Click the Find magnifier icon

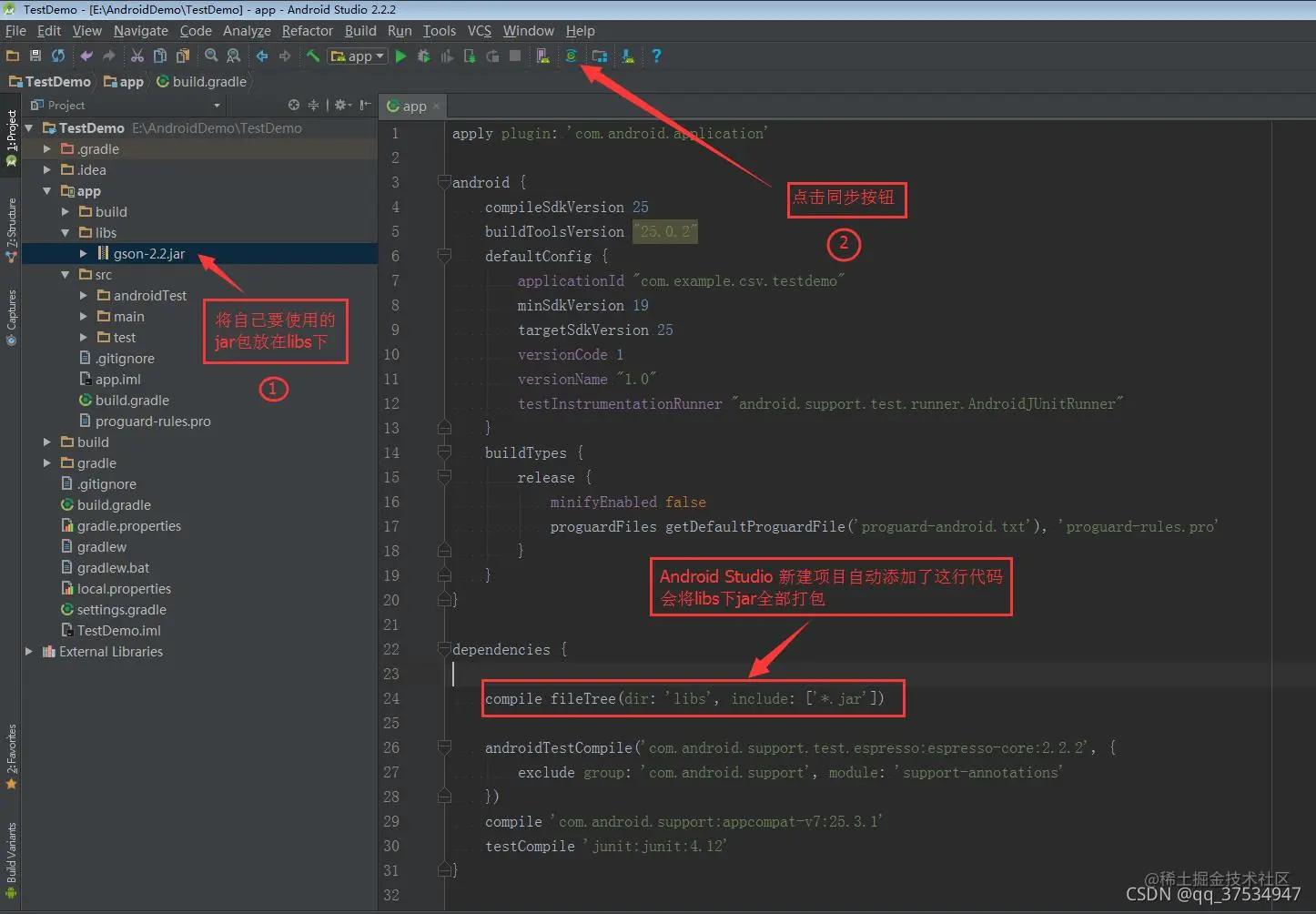click(211, 56)
